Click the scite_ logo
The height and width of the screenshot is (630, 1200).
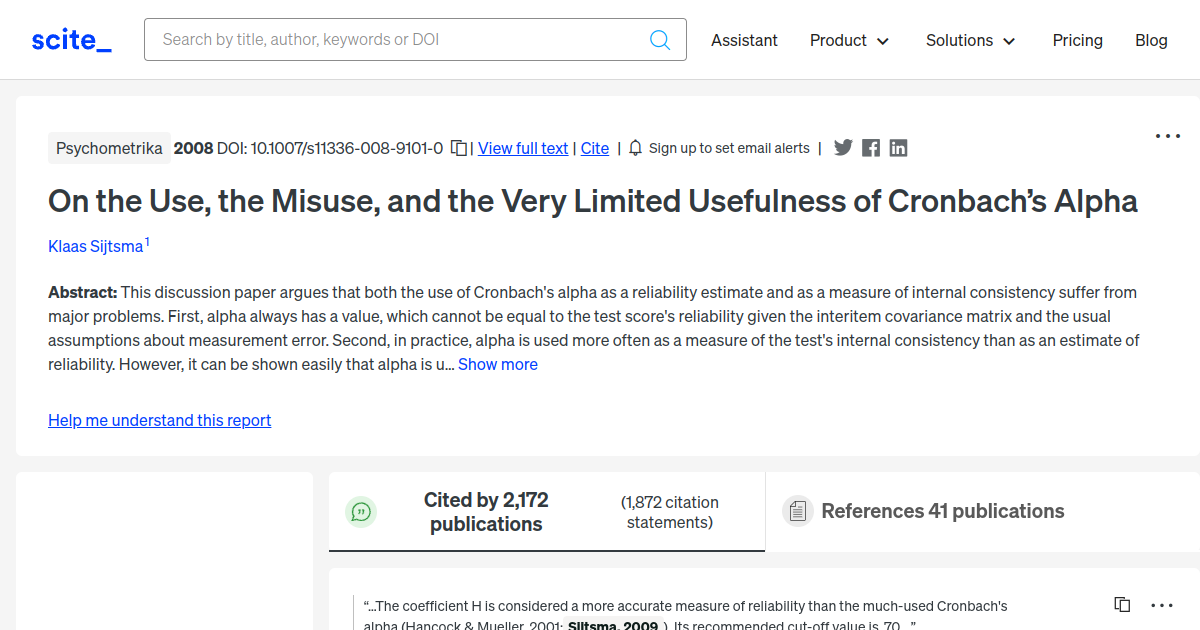pyautogui.click(x=70, y=39)
